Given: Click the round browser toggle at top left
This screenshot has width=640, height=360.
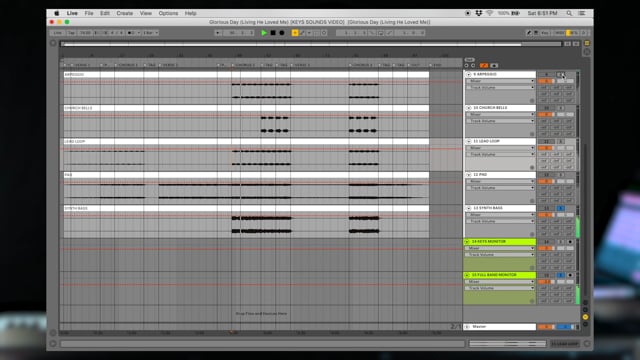Looking at the screenshot, I should (x=53, y=43).
